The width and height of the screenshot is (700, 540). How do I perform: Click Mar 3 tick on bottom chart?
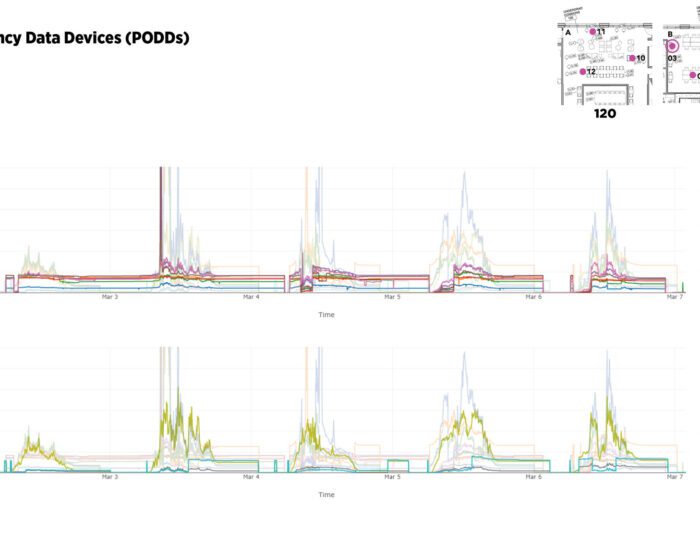pos(109,477)
